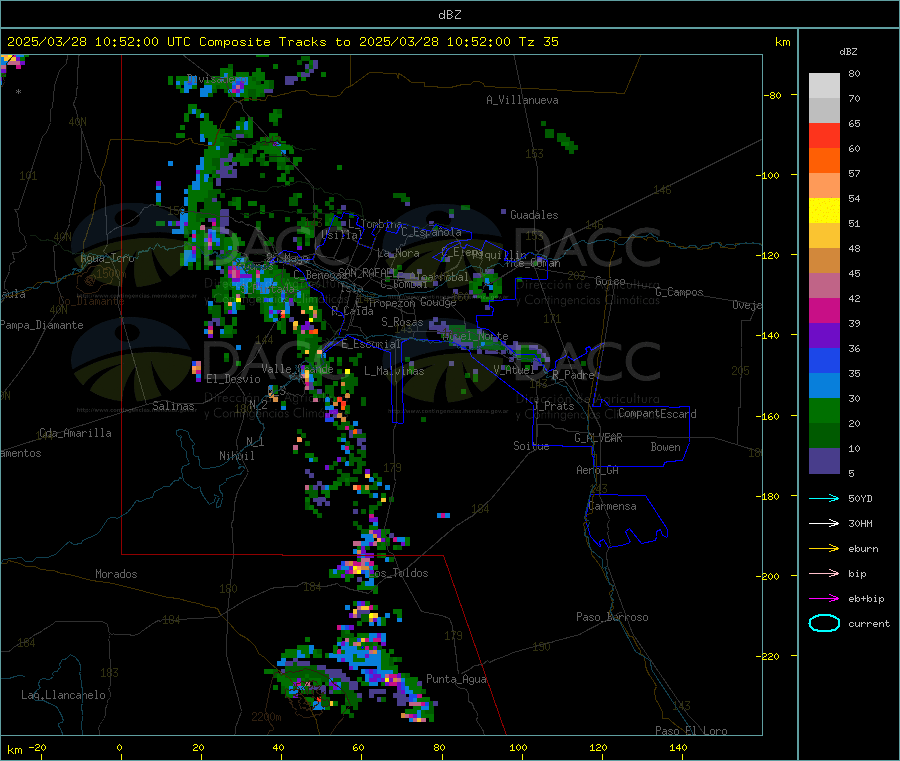900x761 pixels.
Task: Click the Soitue location label
Action: pyautogui.click(x=531, y=446)
